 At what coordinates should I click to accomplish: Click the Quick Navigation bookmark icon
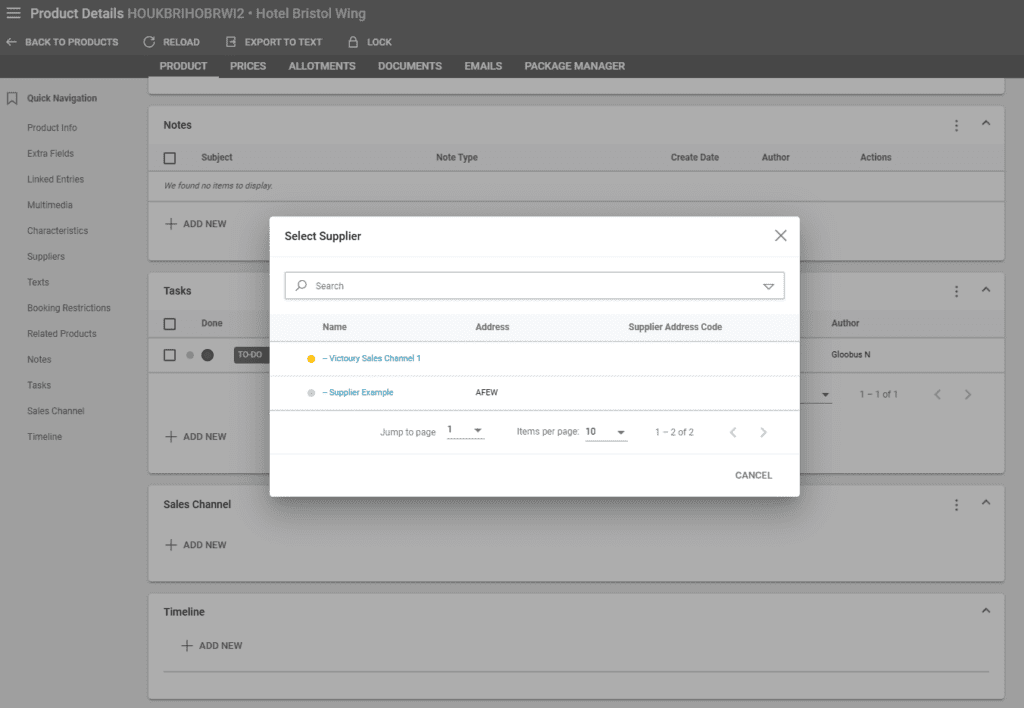click(x=12, y=98)
